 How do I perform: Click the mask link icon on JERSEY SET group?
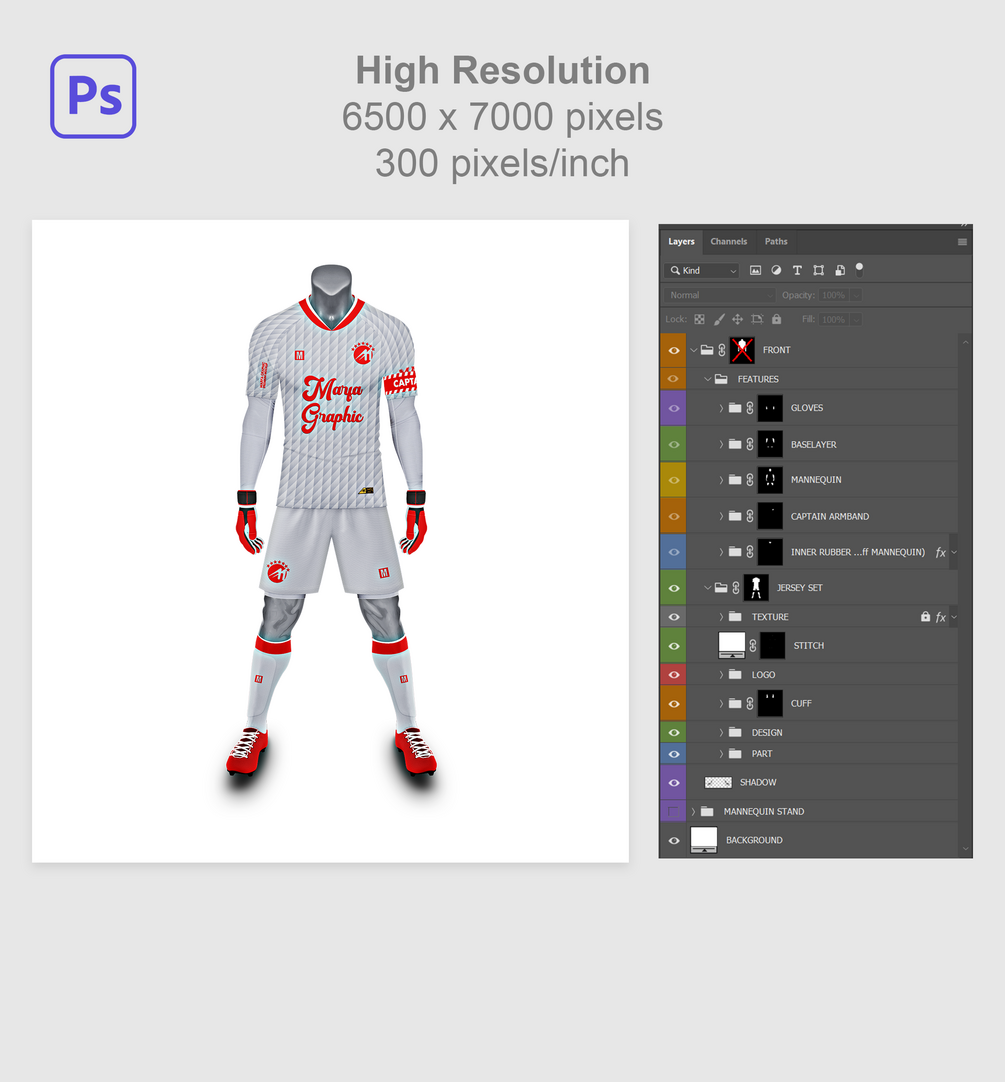pos(736,588)
